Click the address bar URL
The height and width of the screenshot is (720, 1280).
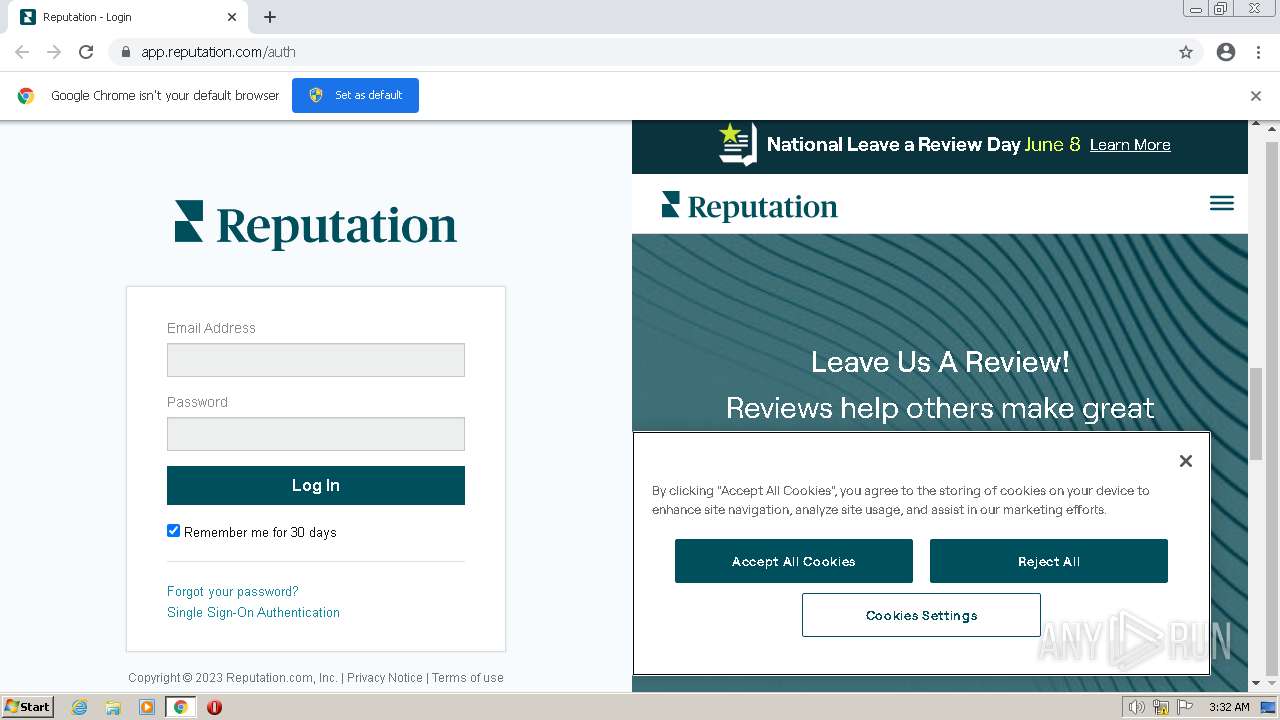tap(218, 52)
